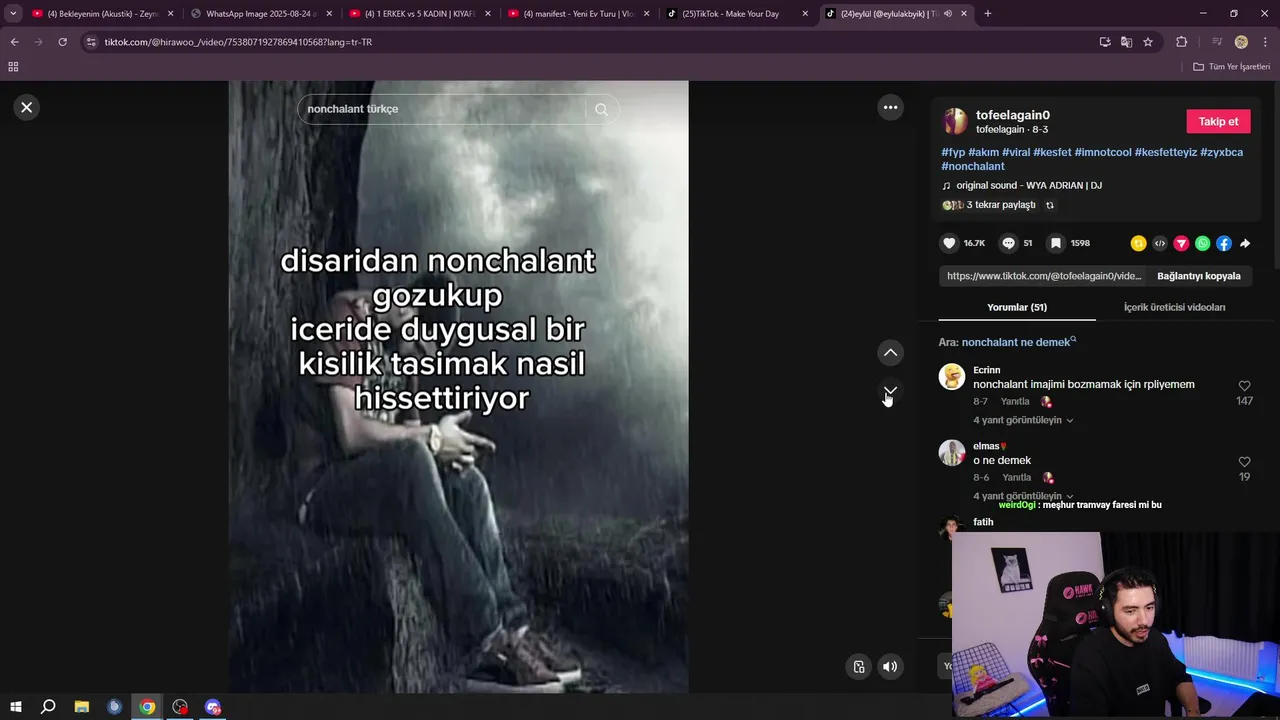Close the TikTok video viewer
Viewport: 1280px width, 720px height.
(27, 107)
